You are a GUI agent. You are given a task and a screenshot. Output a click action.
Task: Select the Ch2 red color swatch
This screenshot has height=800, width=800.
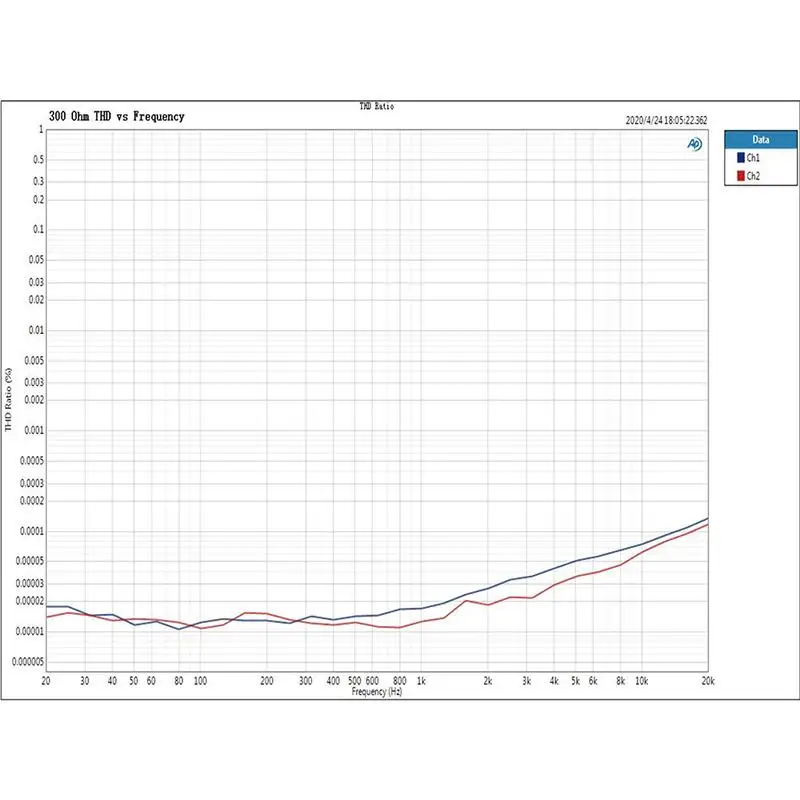(x=740, y=176)
